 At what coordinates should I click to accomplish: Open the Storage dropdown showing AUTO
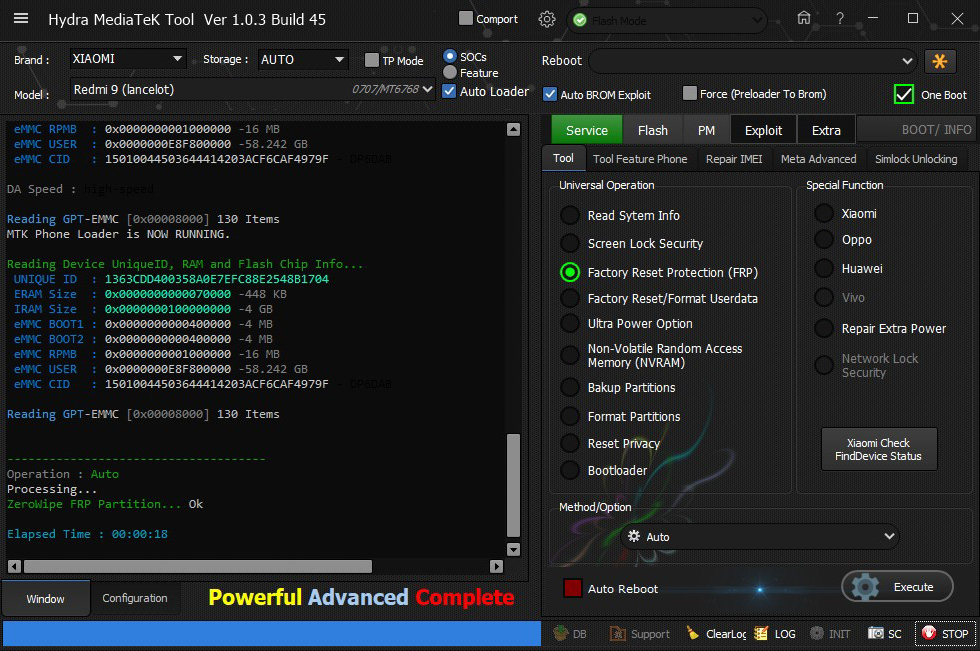click(303, 59)
